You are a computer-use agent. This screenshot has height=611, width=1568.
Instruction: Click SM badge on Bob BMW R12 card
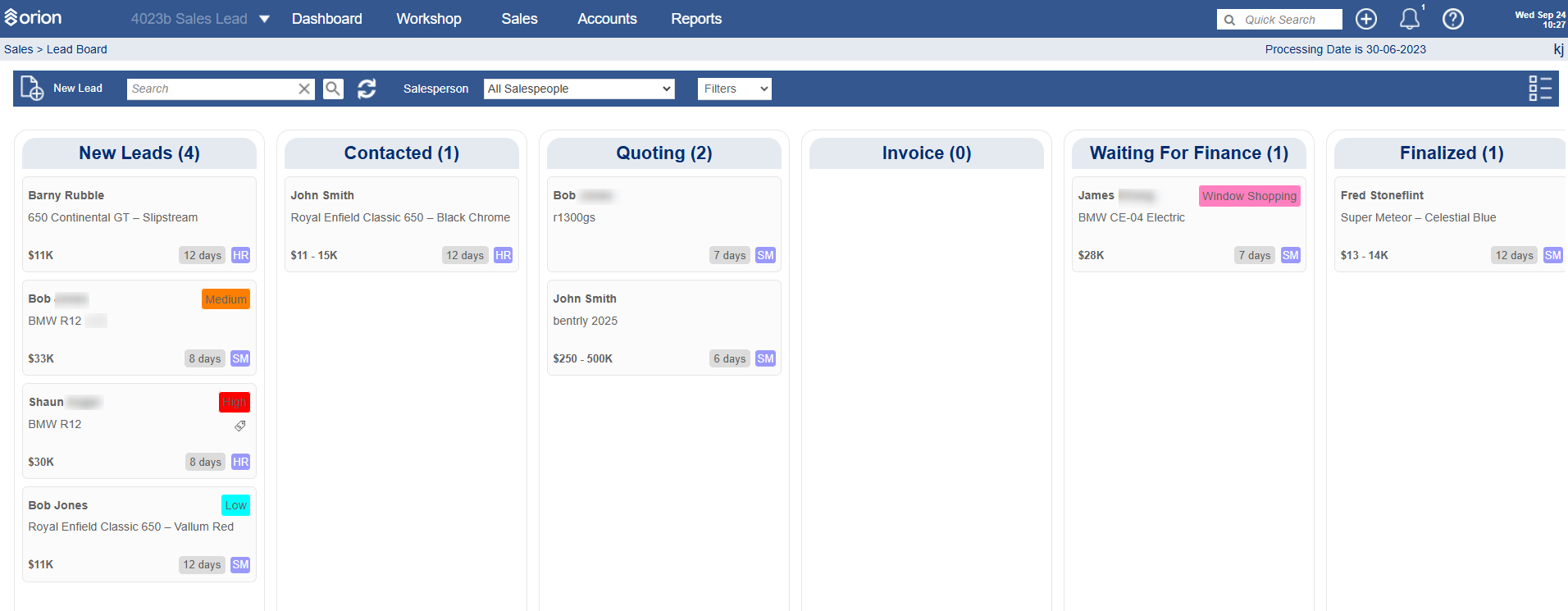(240, 358)
